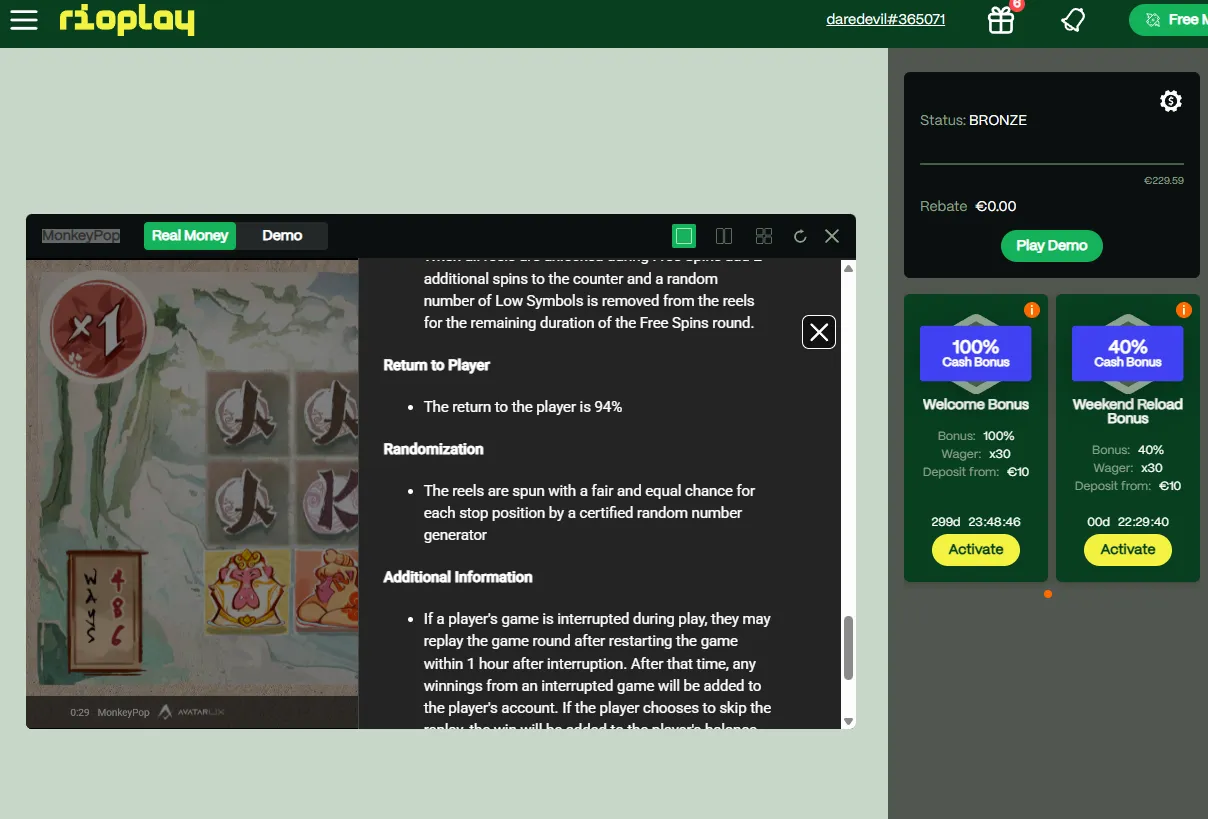Select the 100% Cash Bonus badge
1208x819 pixels.
(976, 353)
